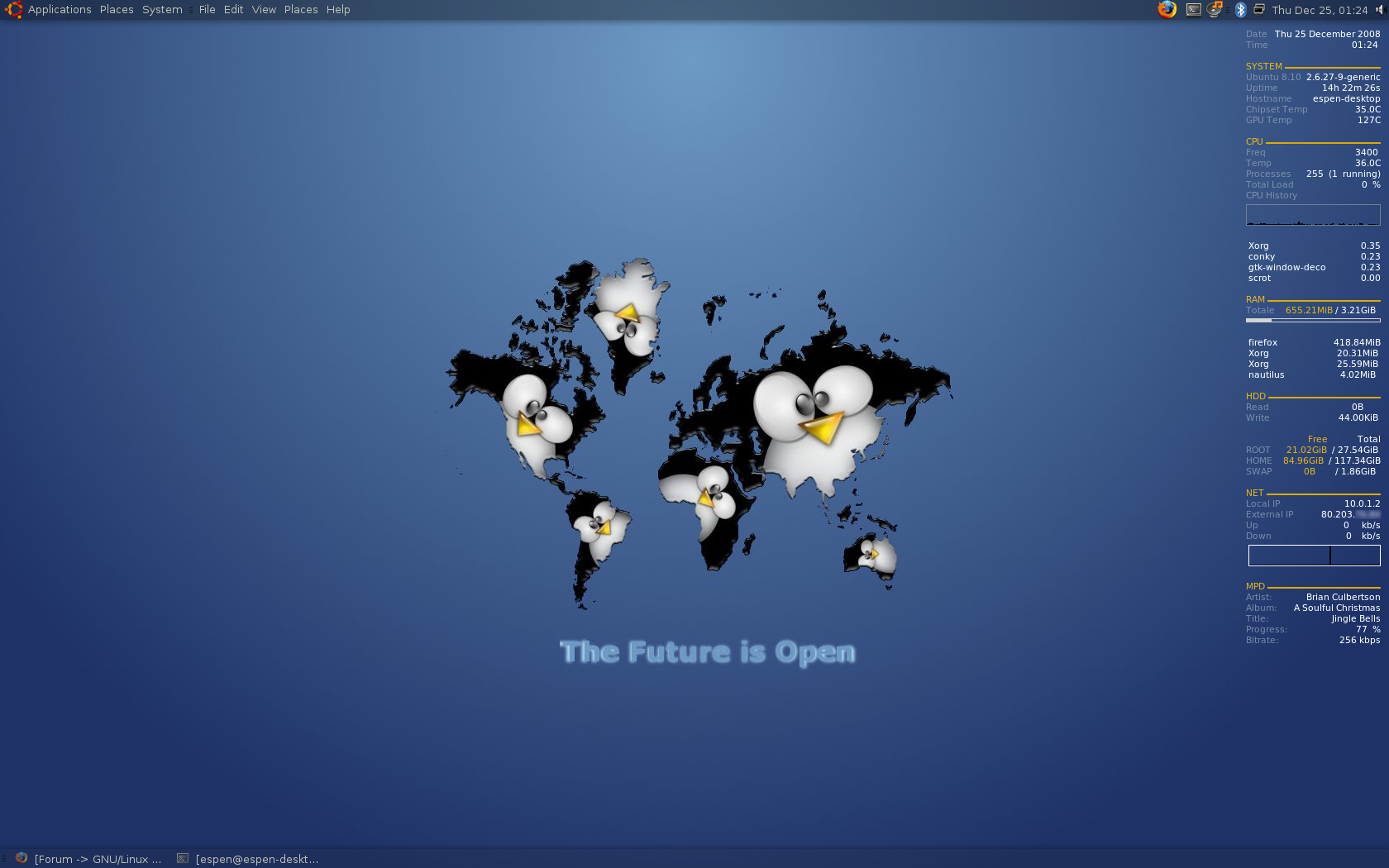1389x868 pixels.
Task: Open the Applications menu
Action: point(60,10)
